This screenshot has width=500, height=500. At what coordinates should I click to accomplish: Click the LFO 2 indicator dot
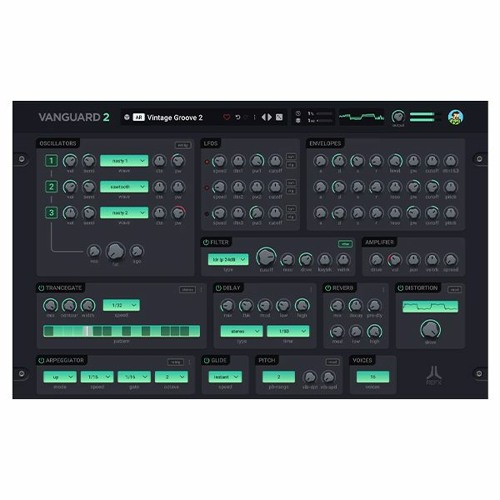coord(207,188)
